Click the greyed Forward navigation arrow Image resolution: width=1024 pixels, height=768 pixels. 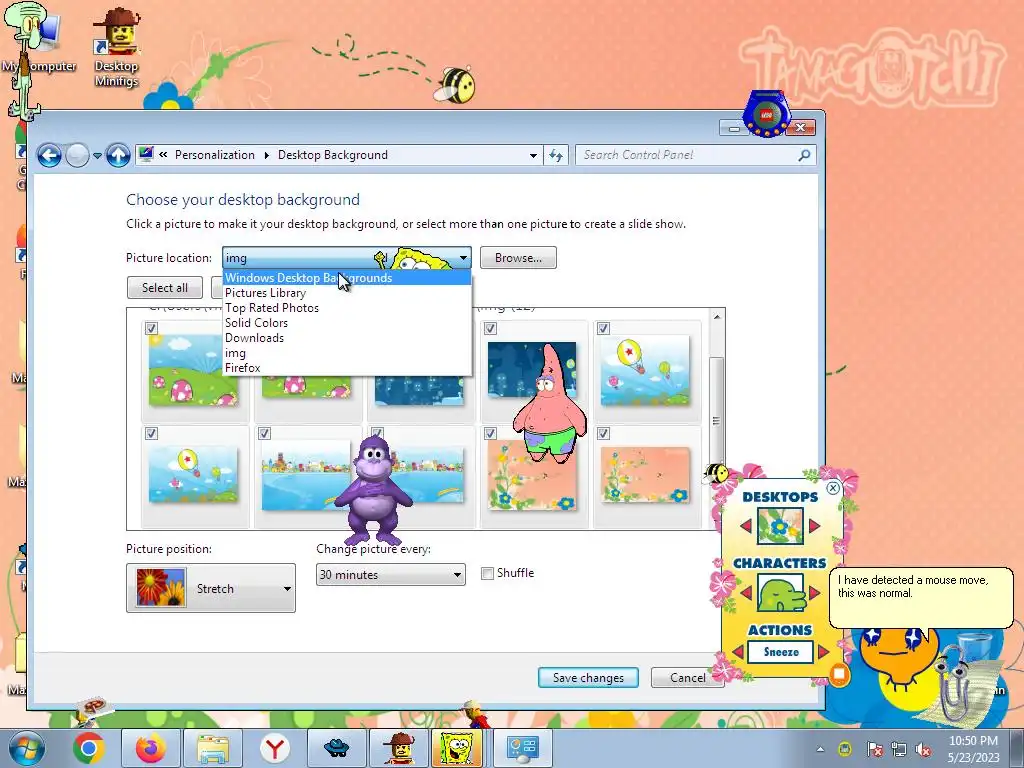pos(77,155)
